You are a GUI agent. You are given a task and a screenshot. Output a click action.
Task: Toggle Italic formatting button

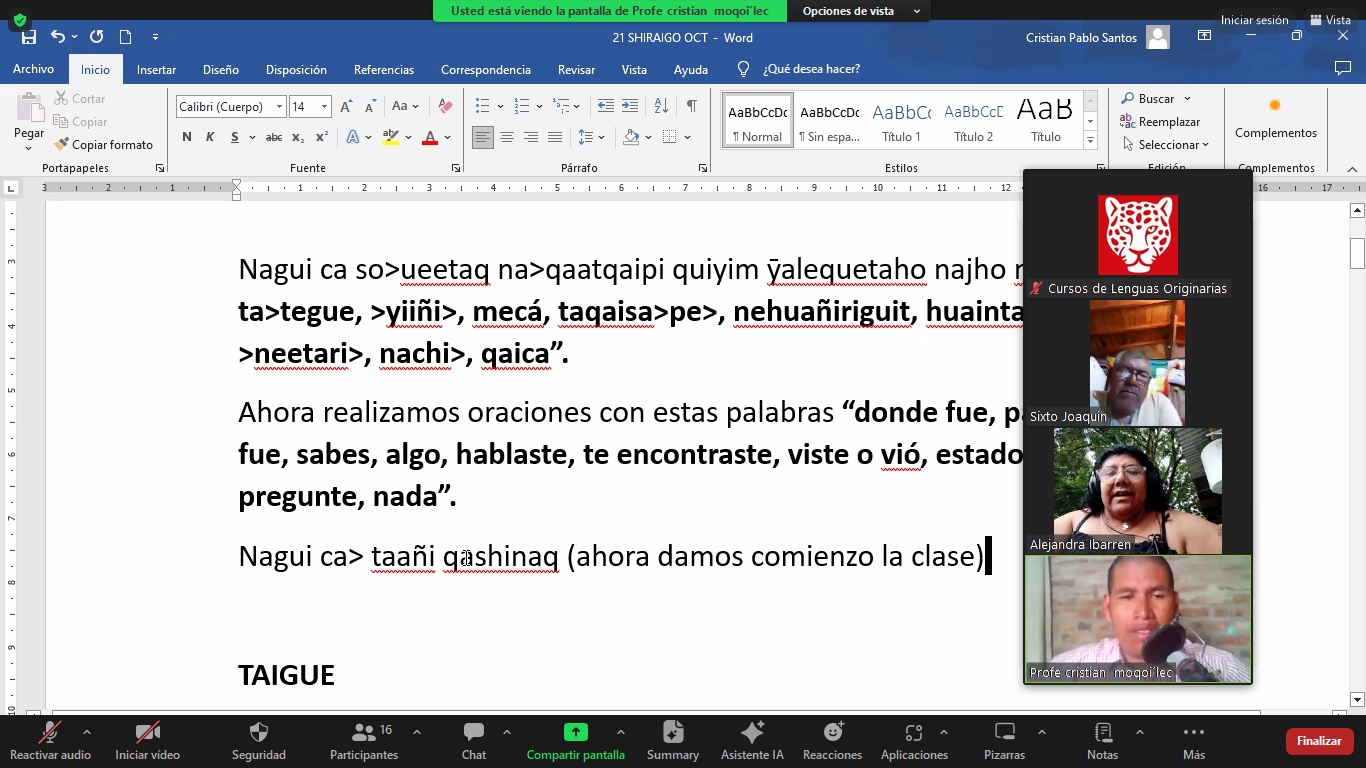click(210, 137)
